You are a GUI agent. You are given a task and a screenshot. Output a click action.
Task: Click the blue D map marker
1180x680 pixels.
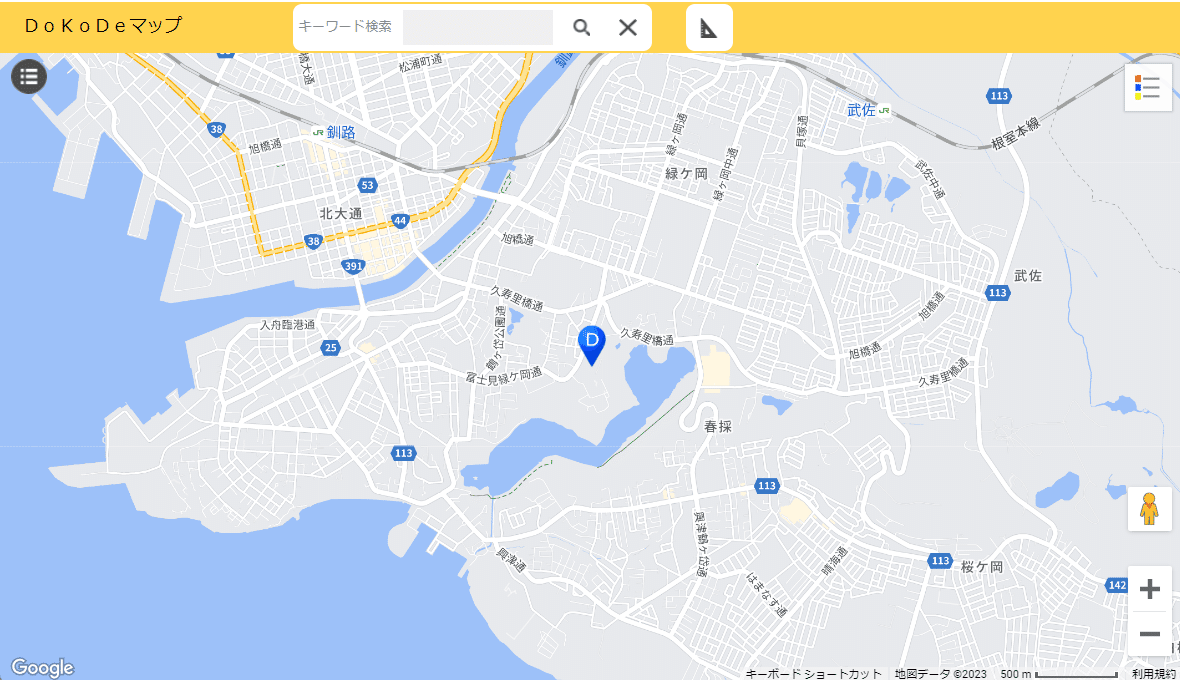point(592,345)
